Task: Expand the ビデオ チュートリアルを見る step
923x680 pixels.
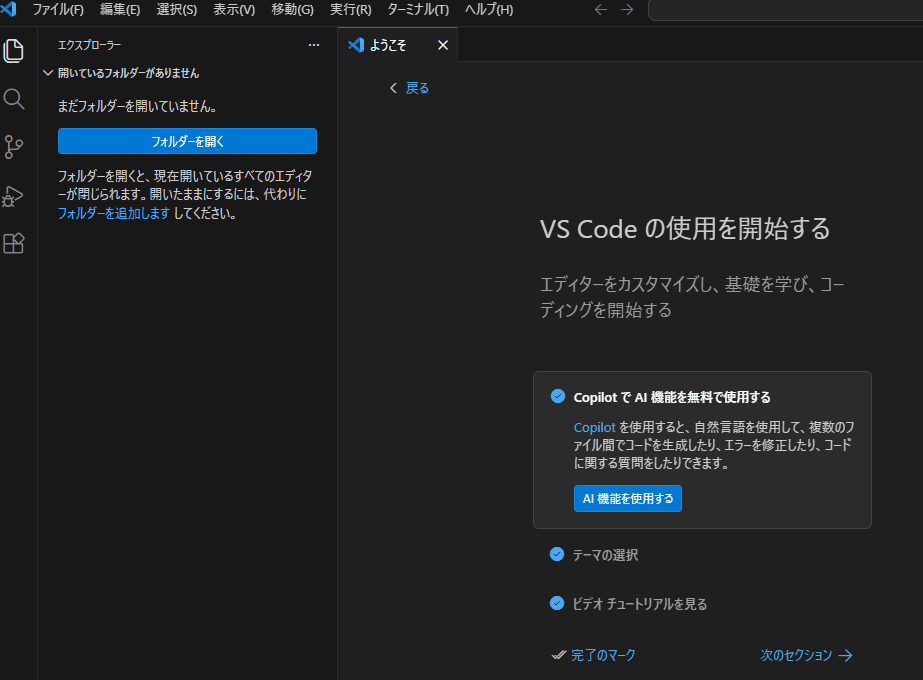Action: click(x=639, y=604)
